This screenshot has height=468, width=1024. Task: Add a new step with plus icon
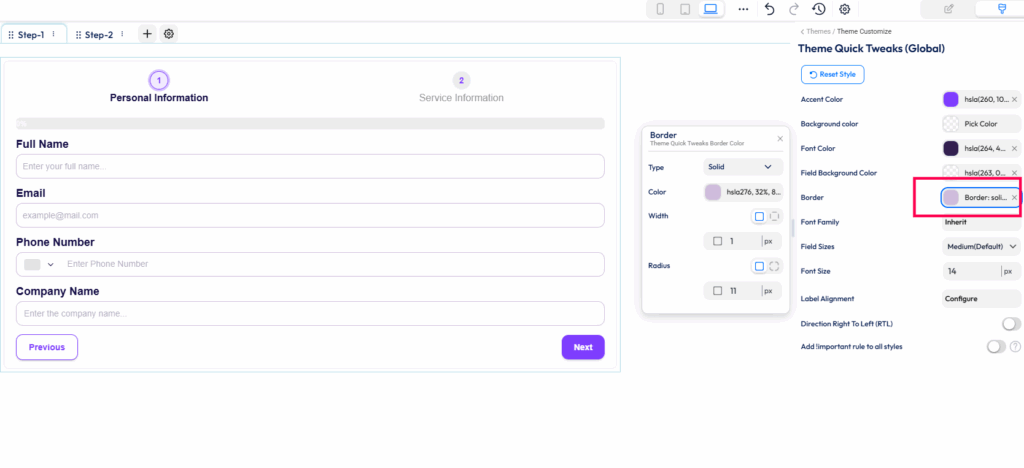(147, 34)
